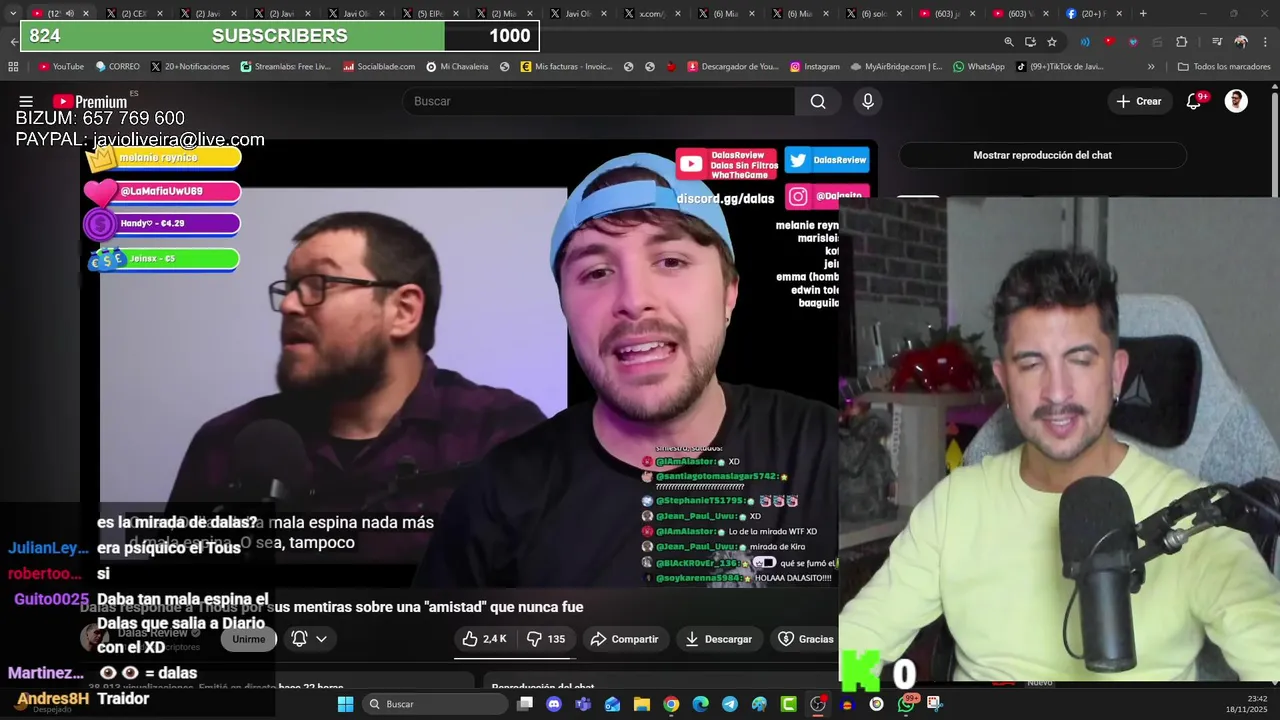Image resolution: width=1280 pixels, height=720 pixels.
Task: Share the video via Compartir
Action: (x=624, y=639)
